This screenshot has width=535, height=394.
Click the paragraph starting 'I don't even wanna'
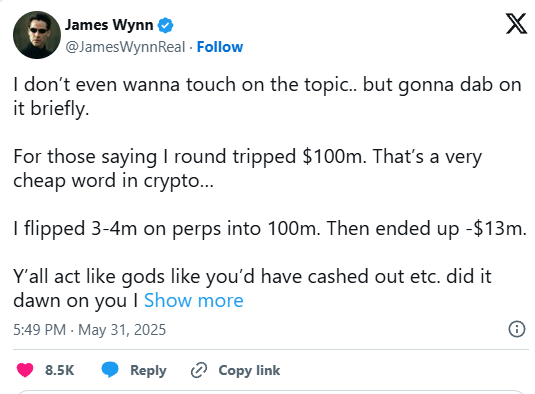pos(267,97)
